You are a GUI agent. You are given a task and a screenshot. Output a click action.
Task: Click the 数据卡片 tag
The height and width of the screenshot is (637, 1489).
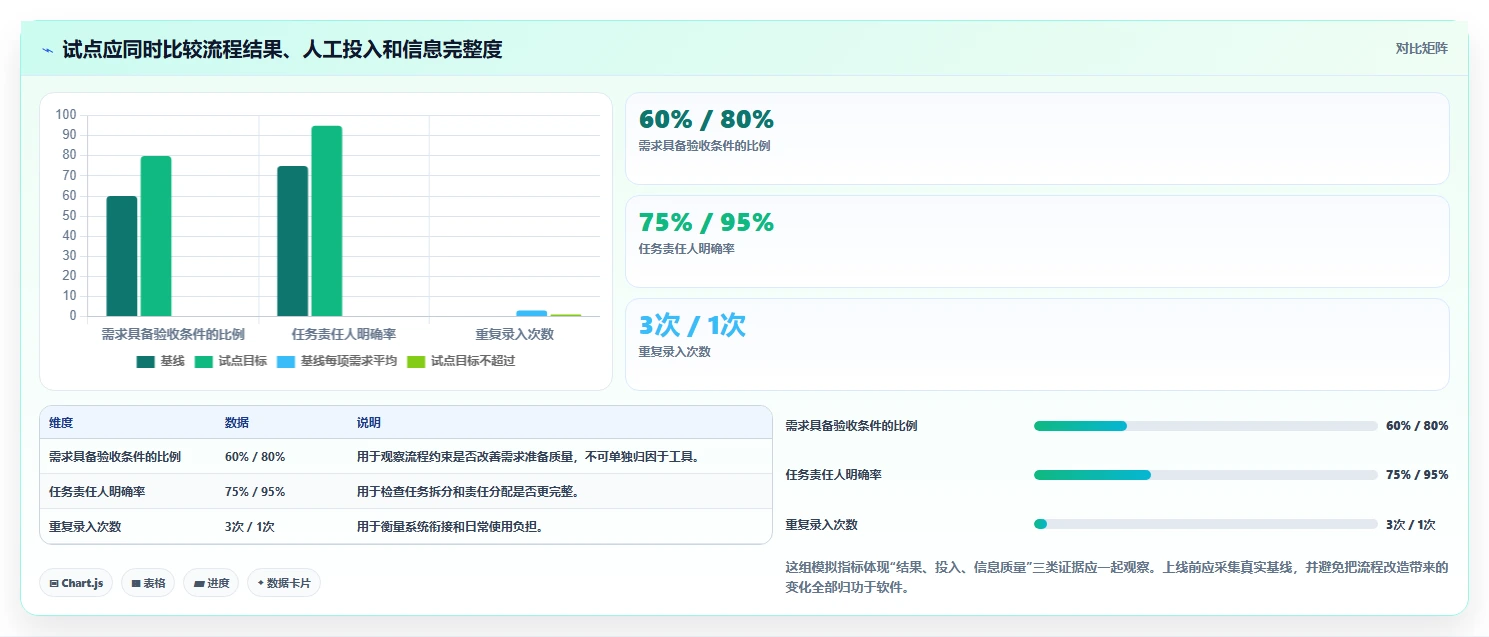coord(284,583)
